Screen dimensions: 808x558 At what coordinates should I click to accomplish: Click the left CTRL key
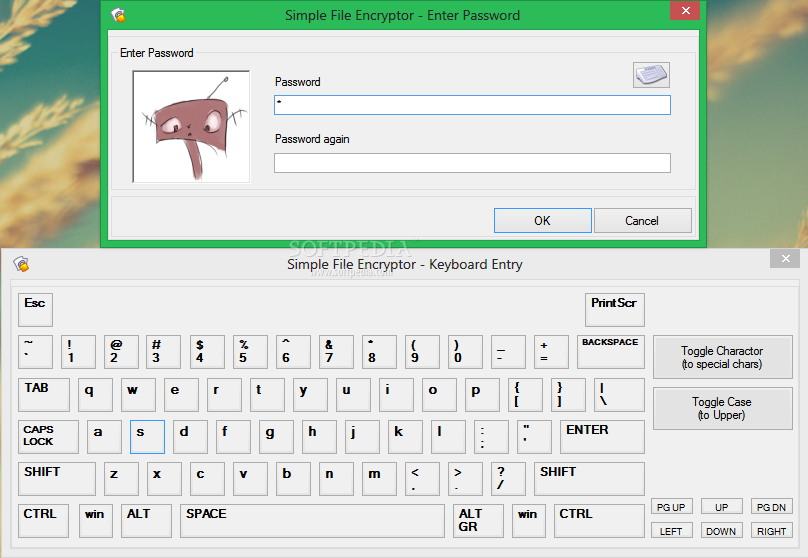click(43, 521)
